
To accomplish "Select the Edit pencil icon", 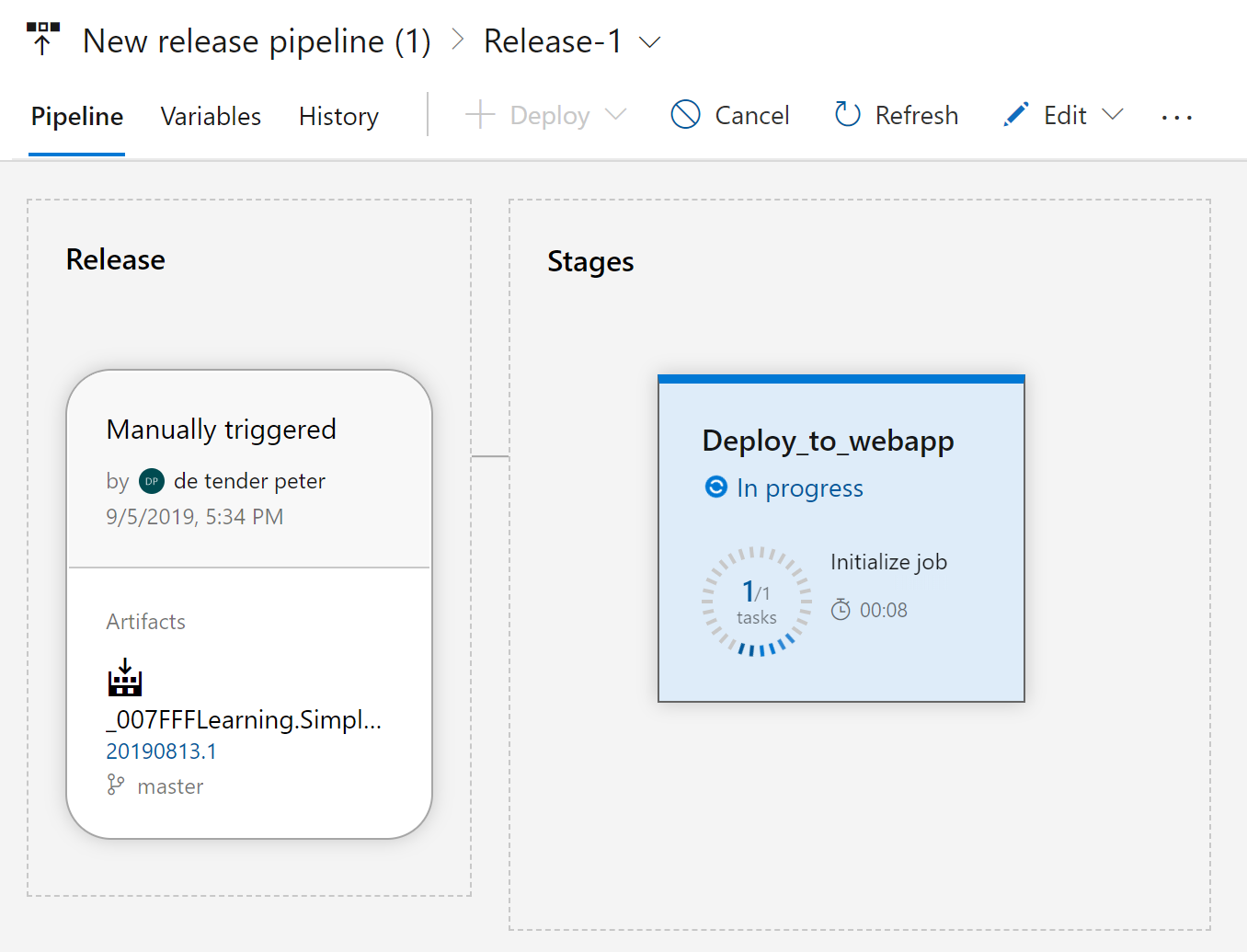I will (1015, 114).
